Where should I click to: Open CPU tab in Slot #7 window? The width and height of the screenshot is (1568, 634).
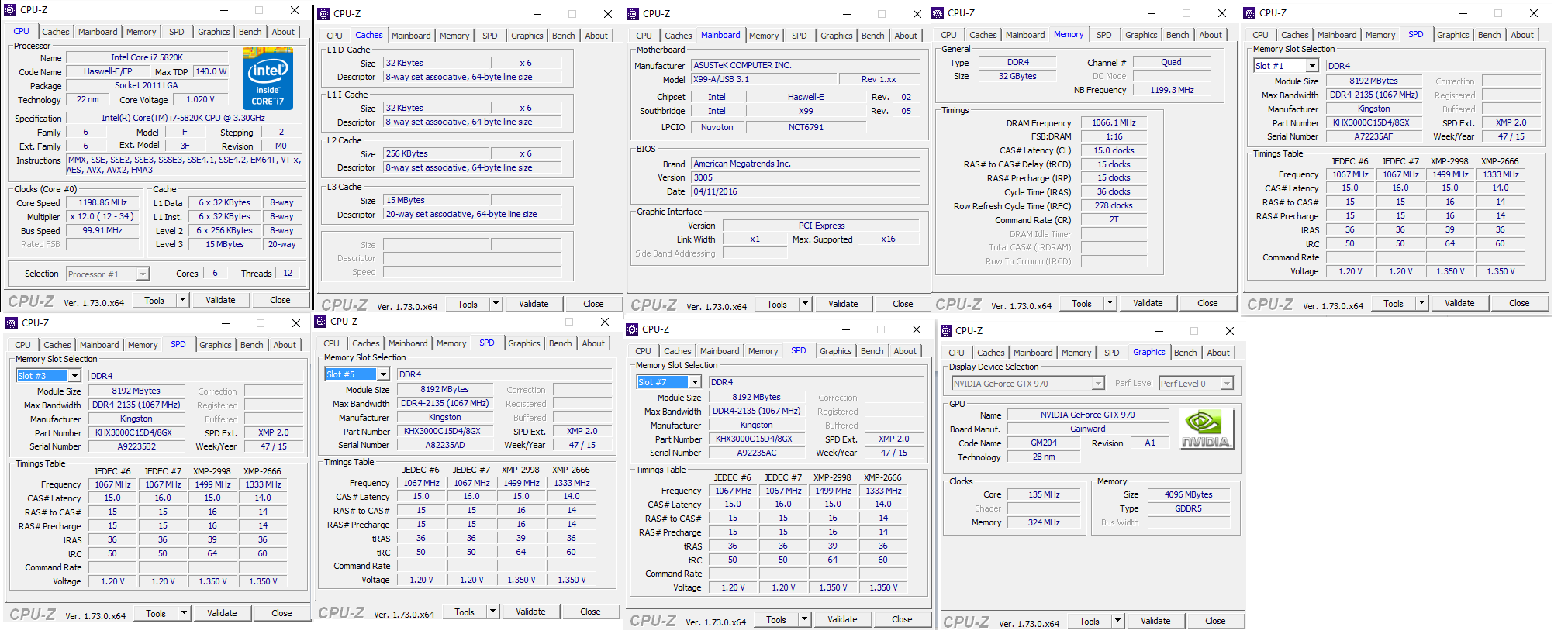(x=644, y=351)
